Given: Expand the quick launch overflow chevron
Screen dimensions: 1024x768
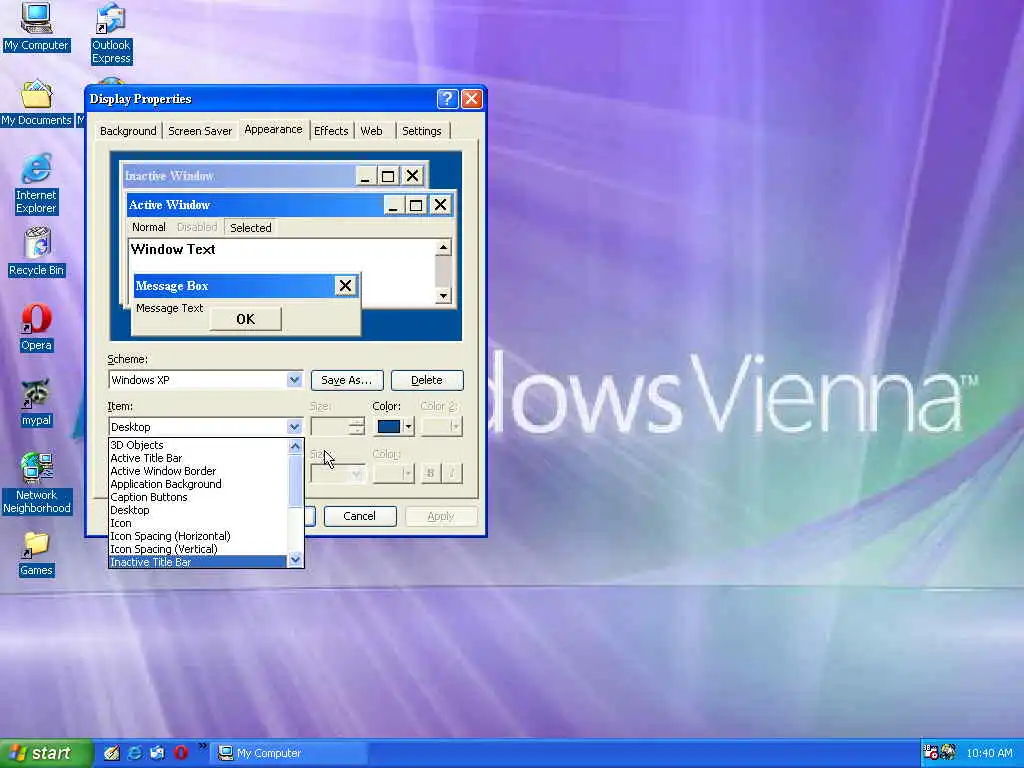Looking at the screenshot, I should pyautogui.click(x=202, y=746).
